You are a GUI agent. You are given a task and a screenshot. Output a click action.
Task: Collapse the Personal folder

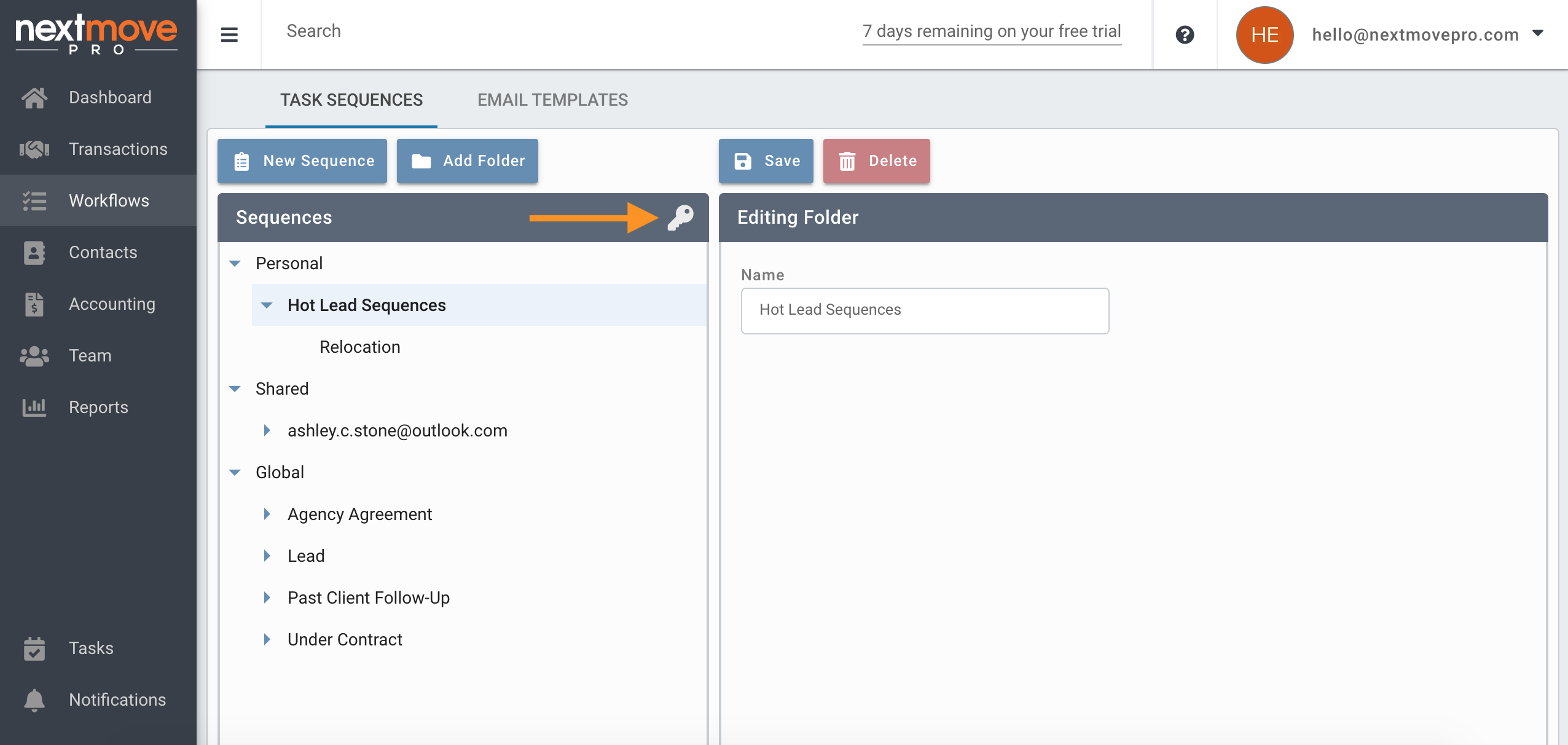pos(235,264)
